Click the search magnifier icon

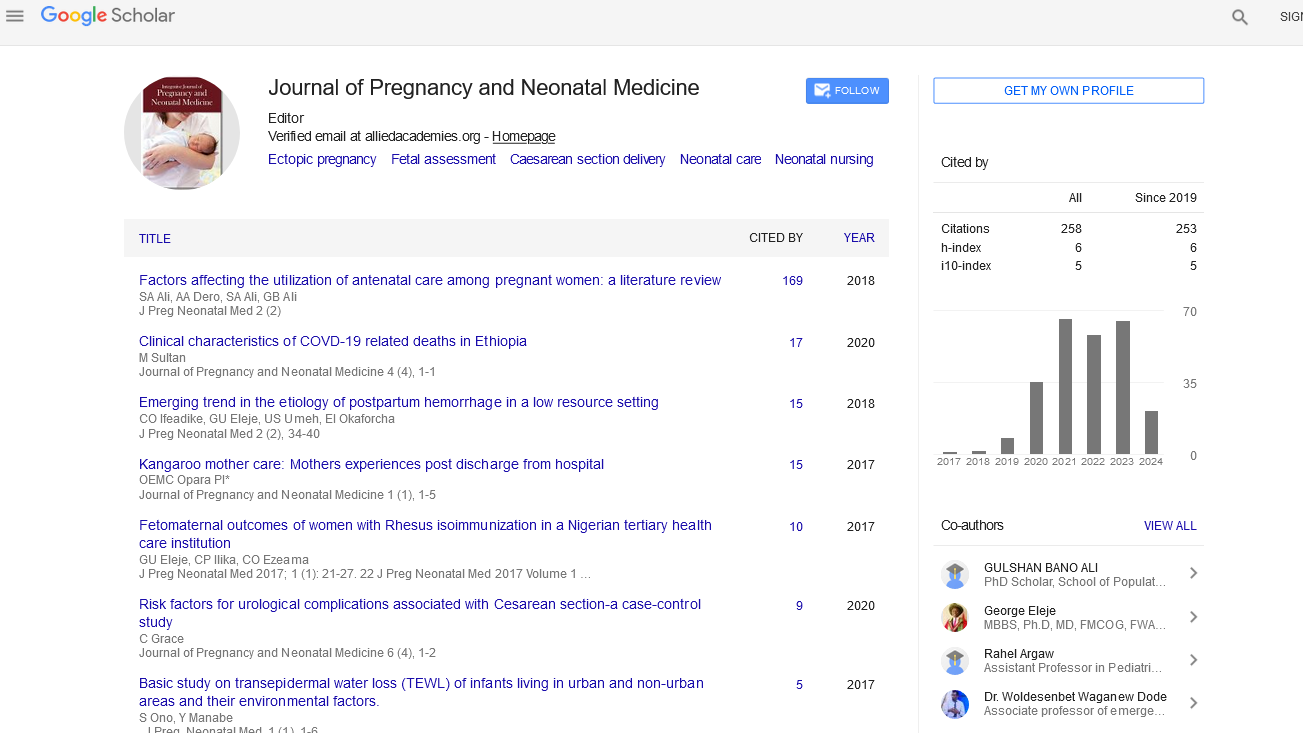(x=1240, y=17)
